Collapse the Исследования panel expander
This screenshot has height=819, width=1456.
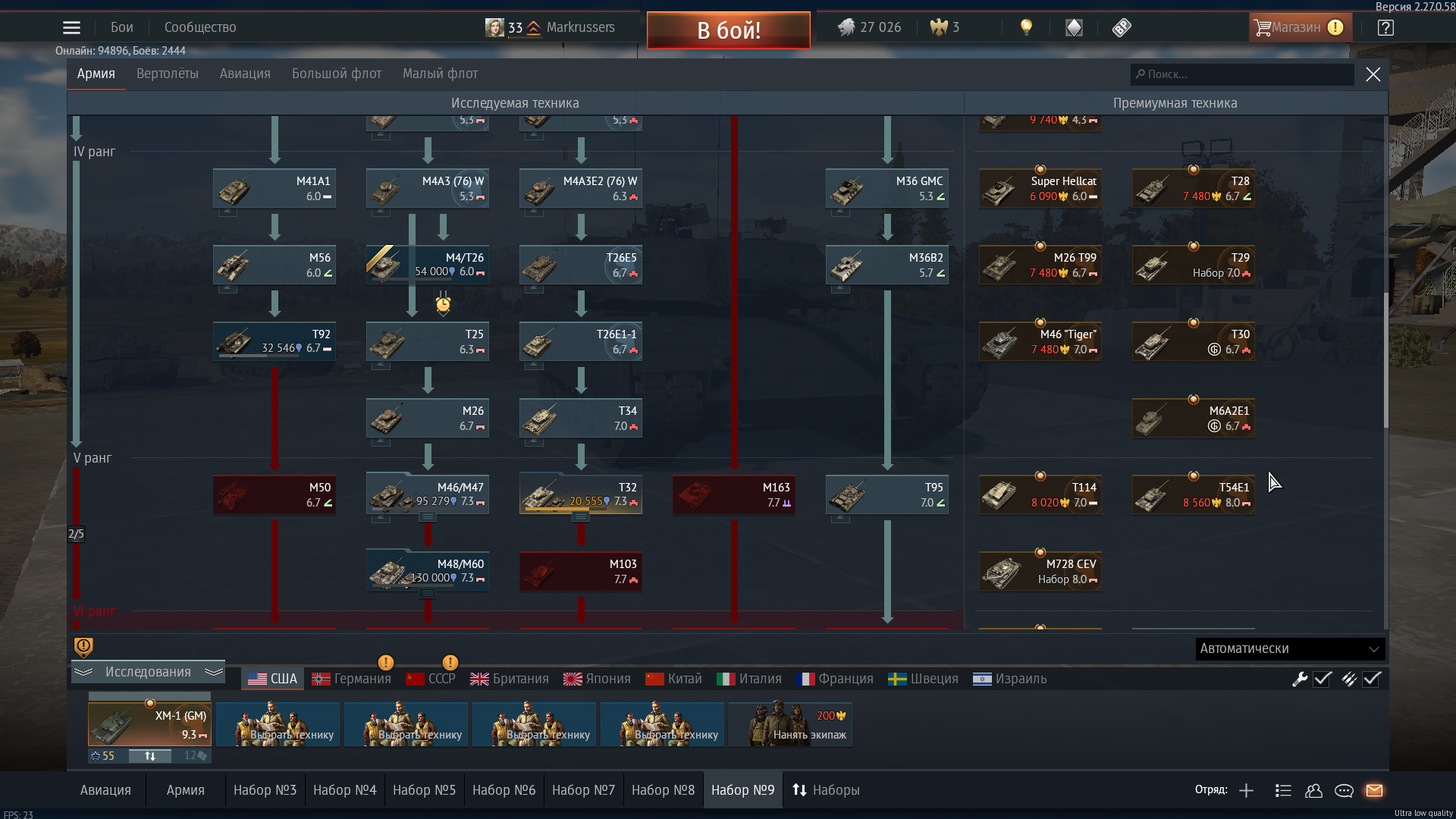(149, 672)
